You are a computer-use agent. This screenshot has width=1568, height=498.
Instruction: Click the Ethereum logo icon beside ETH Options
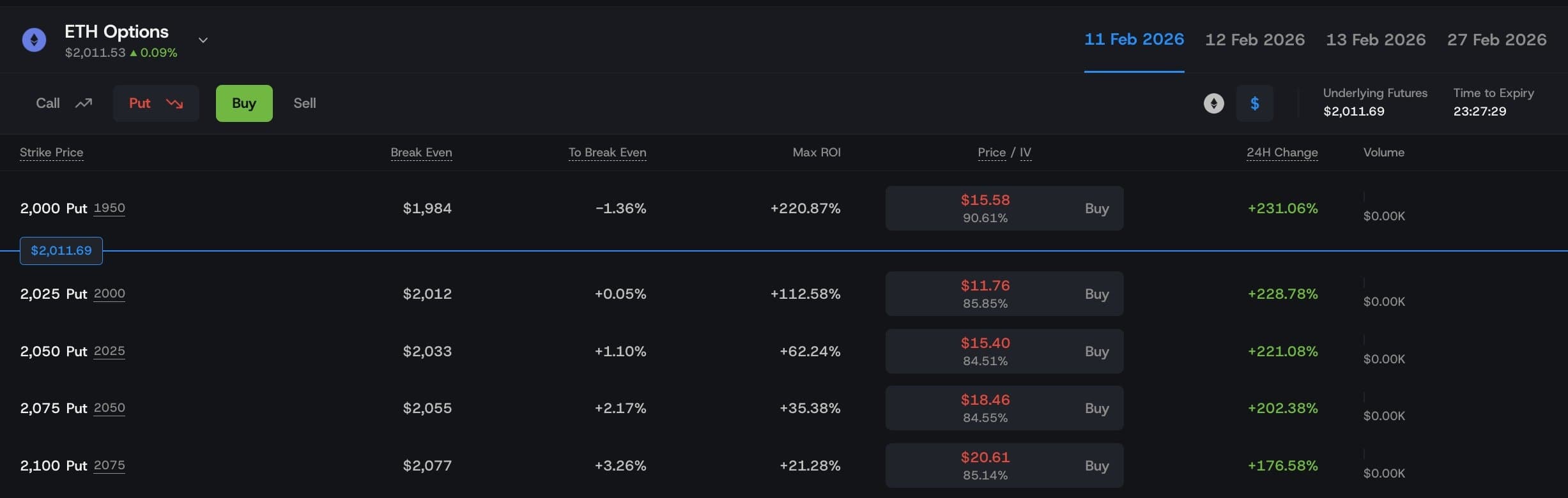(x=34, y=40)
